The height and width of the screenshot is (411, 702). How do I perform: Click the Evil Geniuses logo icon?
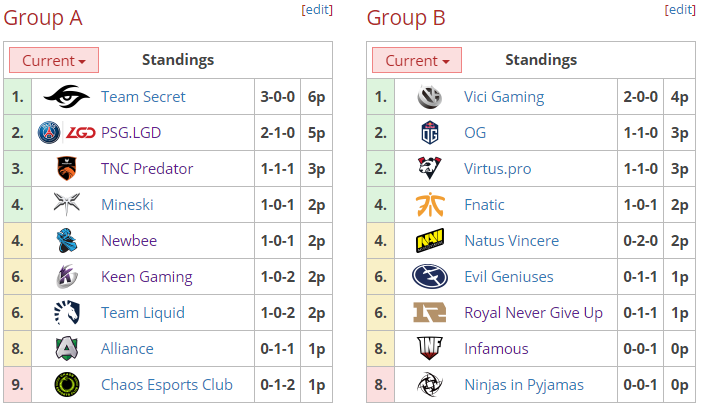point(430,276)
